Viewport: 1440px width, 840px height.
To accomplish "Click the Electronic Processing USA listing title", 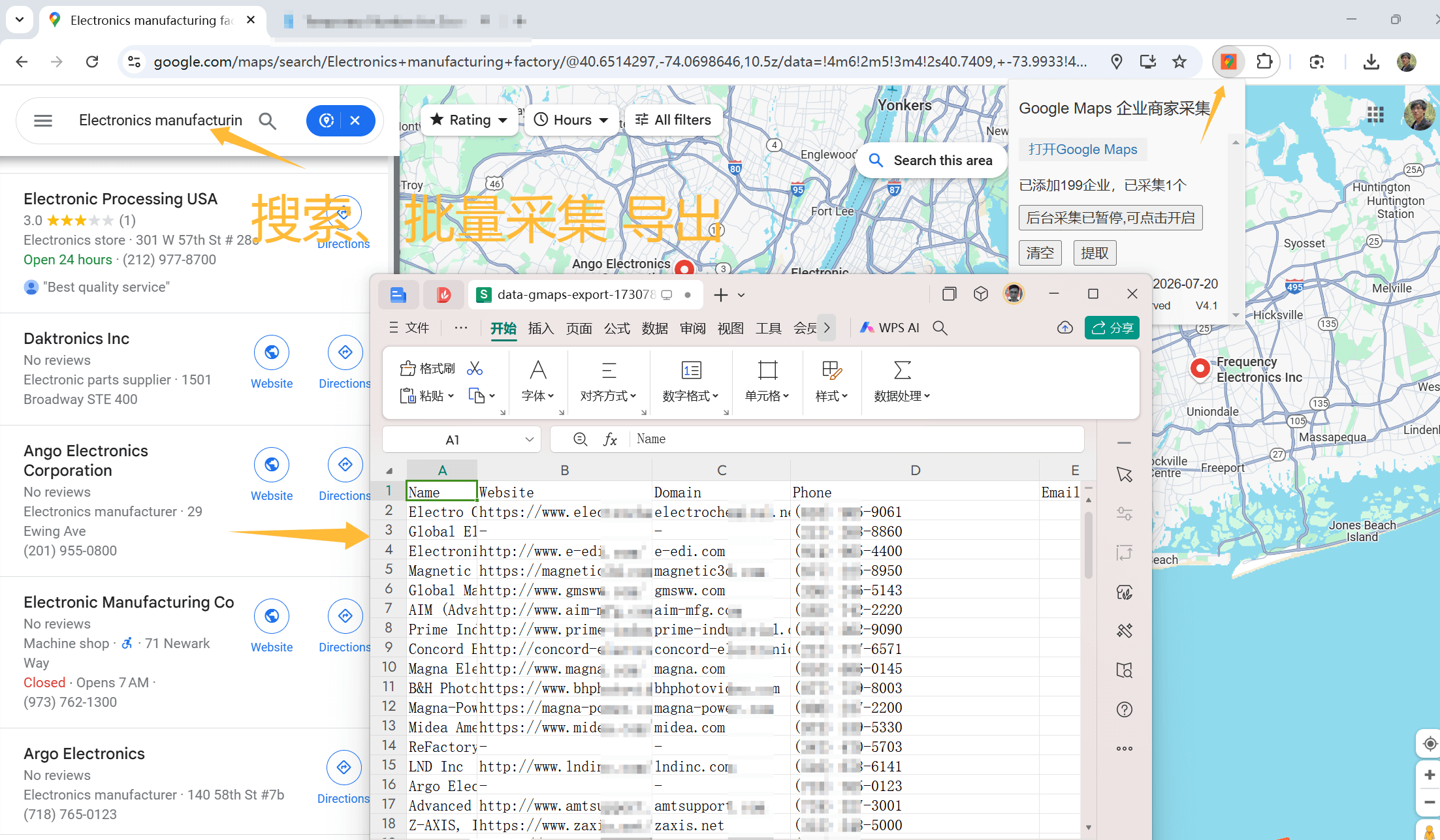I will coord(120,199).
